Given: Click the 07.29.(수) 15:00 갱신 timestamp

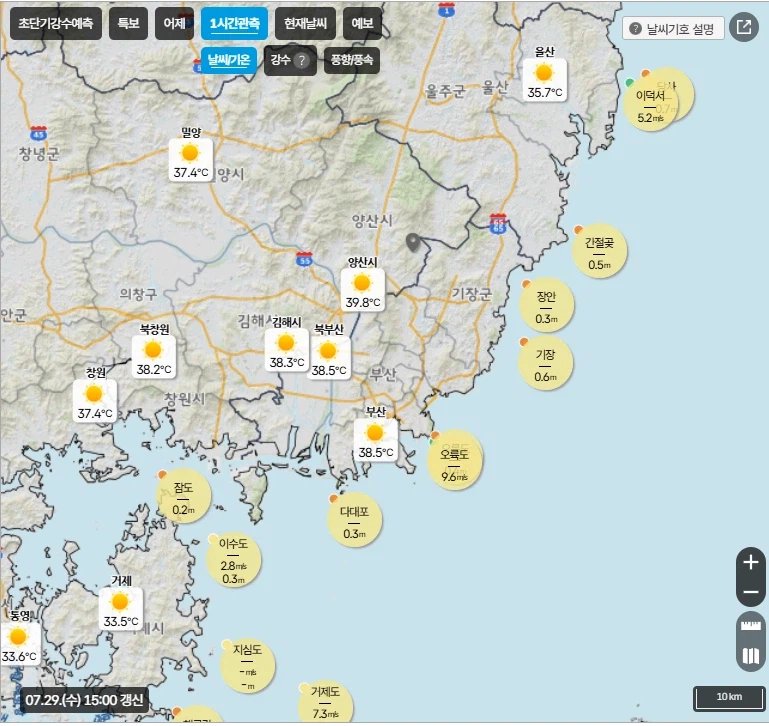Looking at the screenshot, I should coord(84,700).
